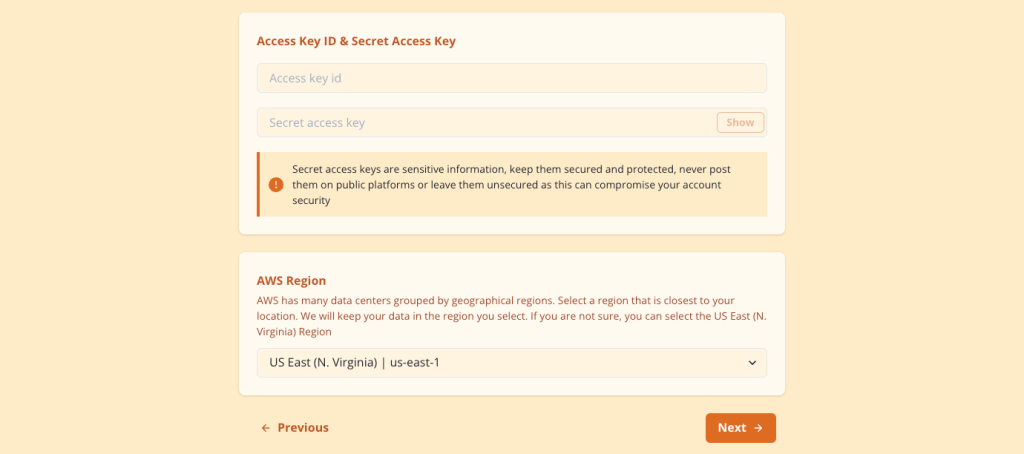Toggle secret key visibility with Show

[740, 122]
